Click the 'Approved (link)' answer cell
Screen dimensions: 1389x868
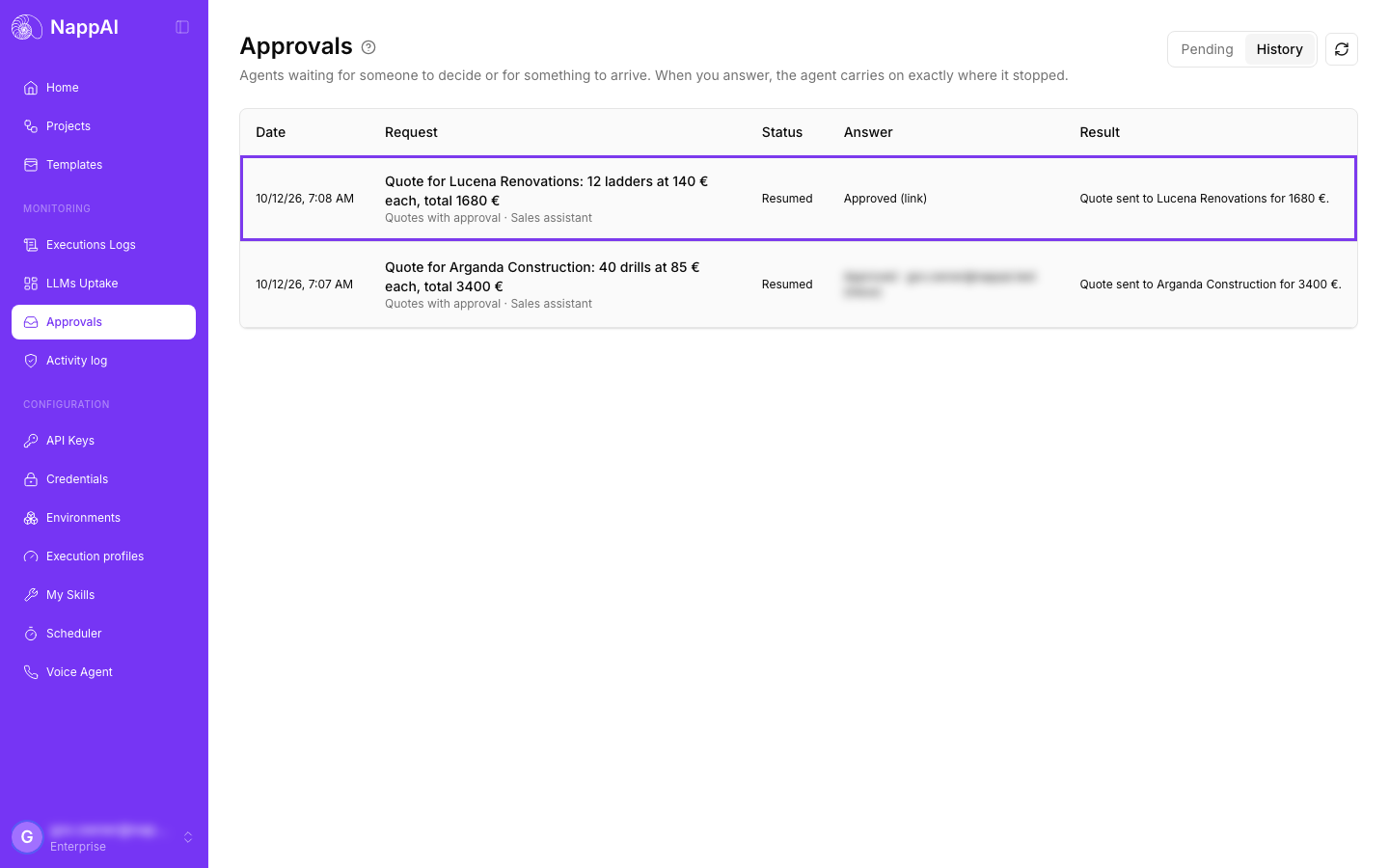(x=885, y=199)
